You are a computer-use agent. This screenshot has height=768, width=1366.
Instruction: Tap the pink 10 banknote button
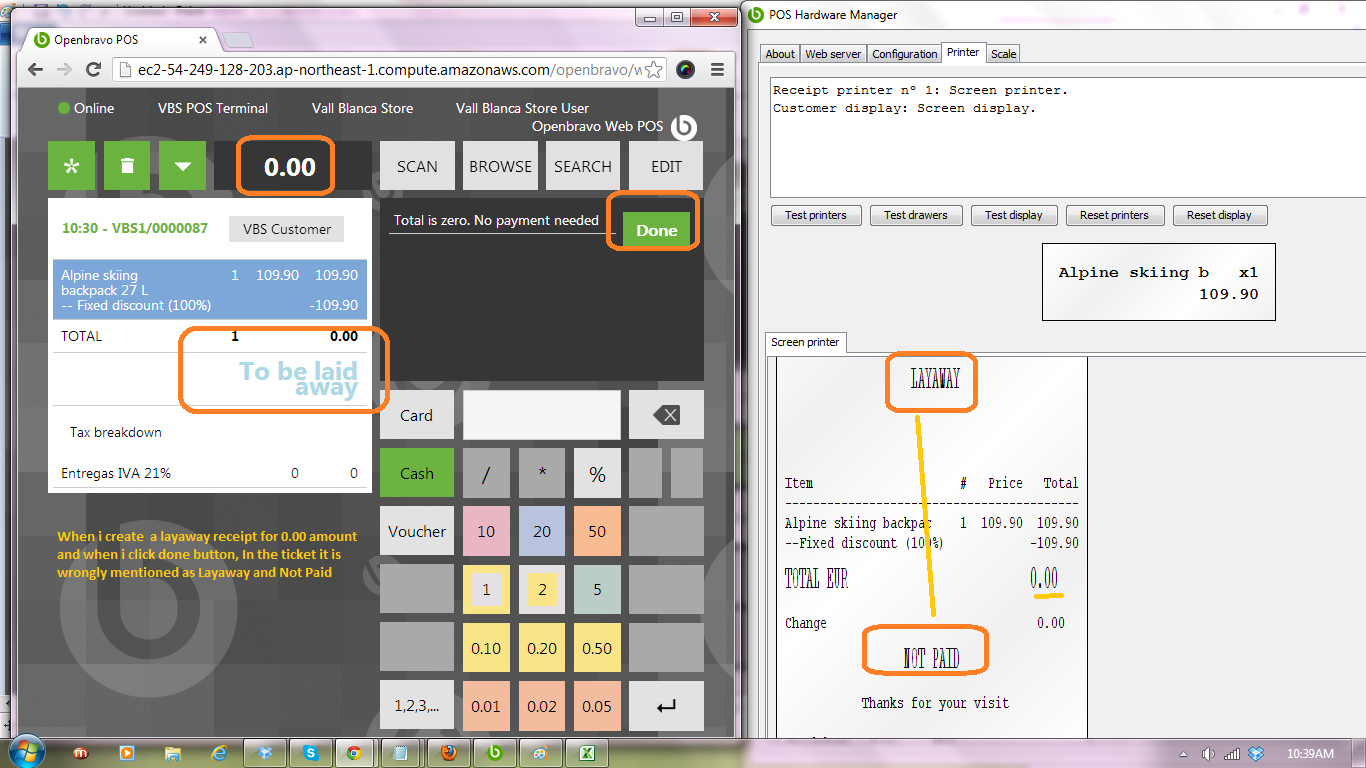click(486, 531)
